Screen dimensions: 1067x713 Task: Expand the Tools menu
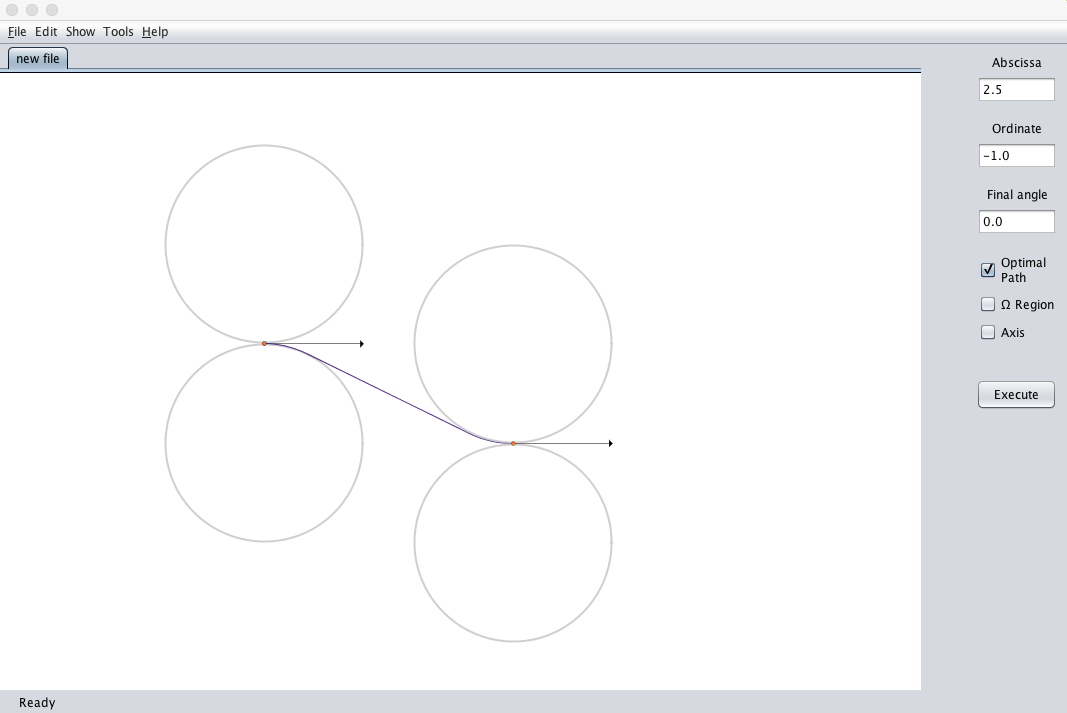(118, 32)
